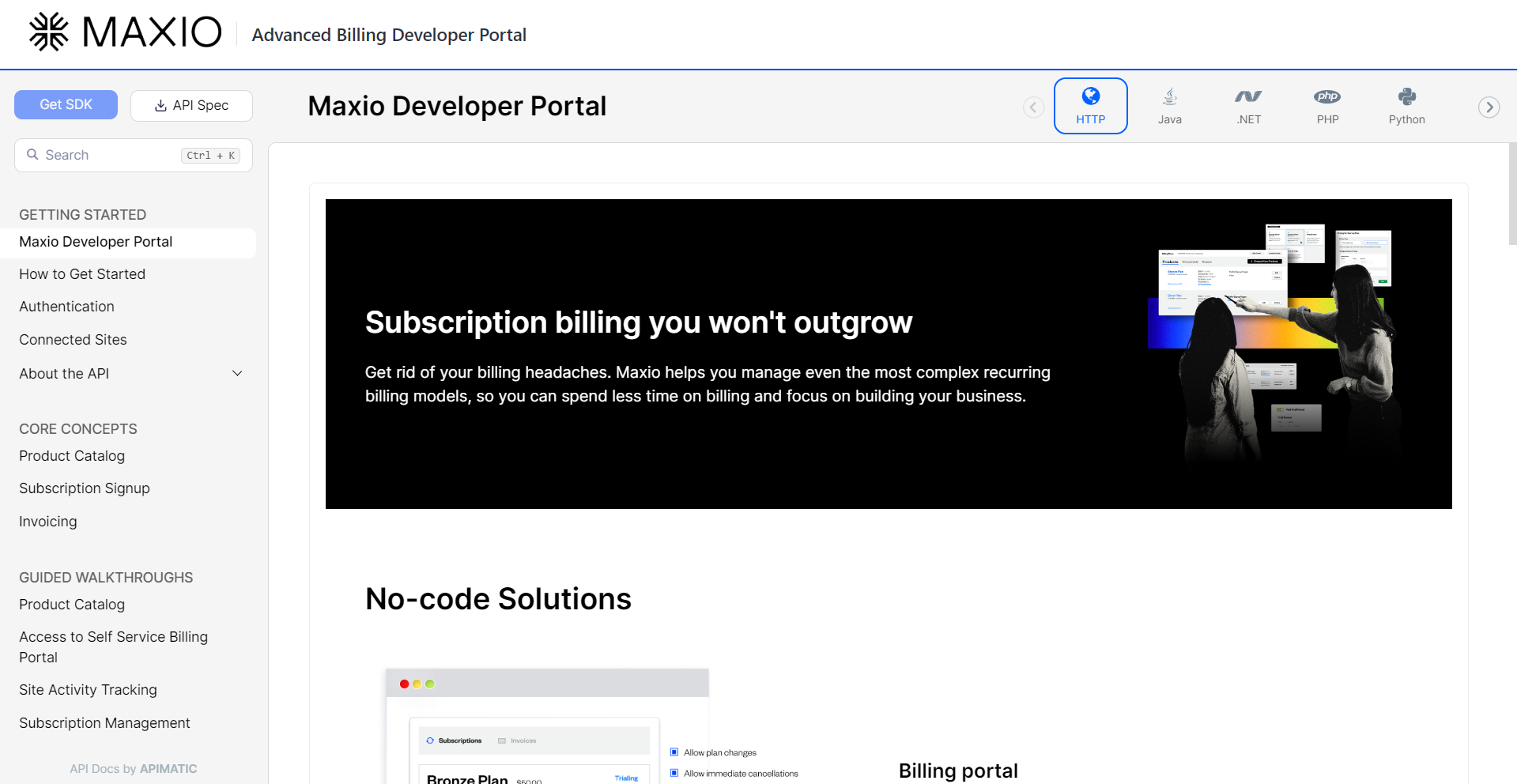The image size is (1517, 784).
Task: Click the Ctrl + K shortcut badge
Action: tap(210, 155)
